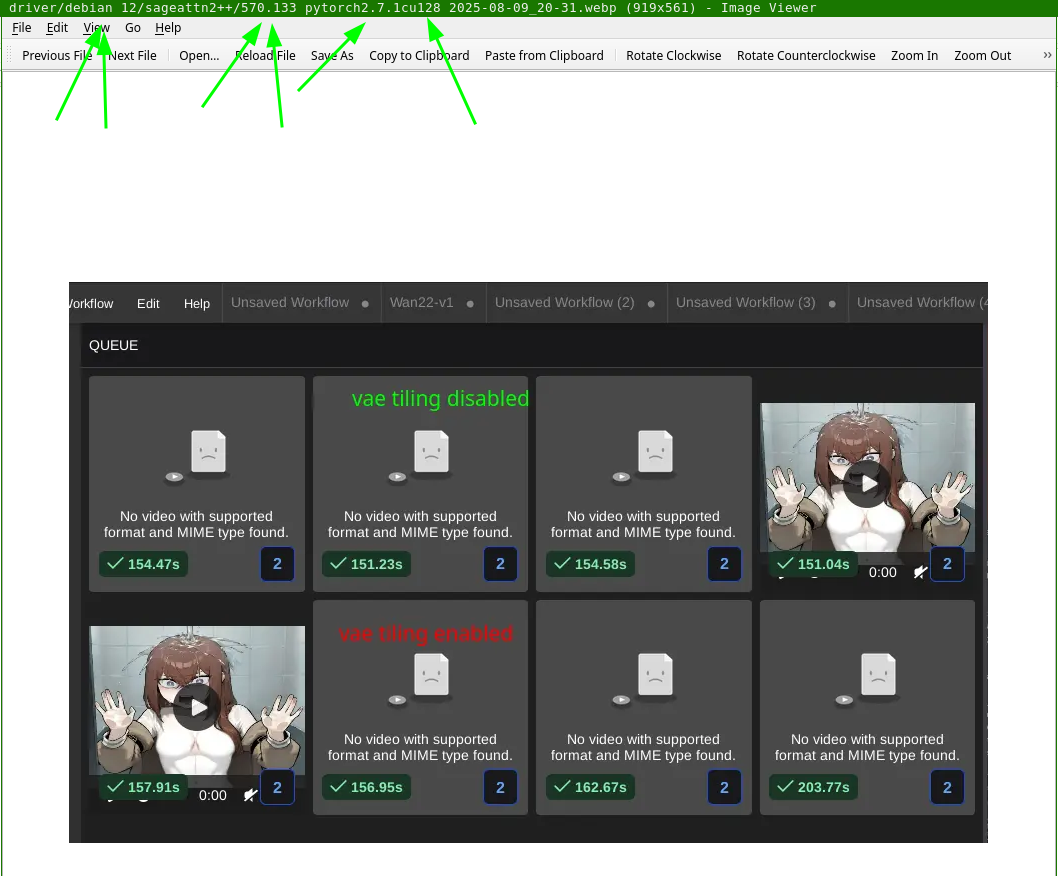Click the 154.58s duration badge
Image resolution: width=1058 pixels, height=876 pixels.
coord(590,564)
